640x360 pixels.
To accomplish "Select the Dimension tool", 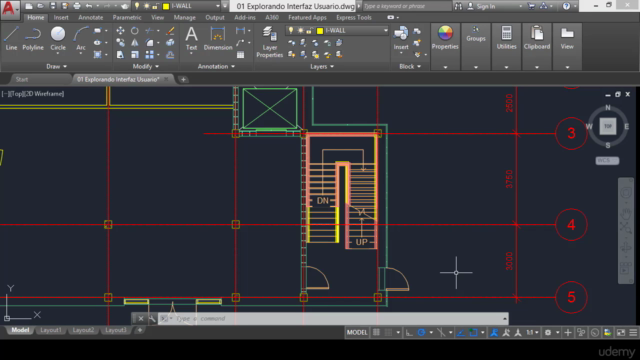I will click(x=218, y=39).
